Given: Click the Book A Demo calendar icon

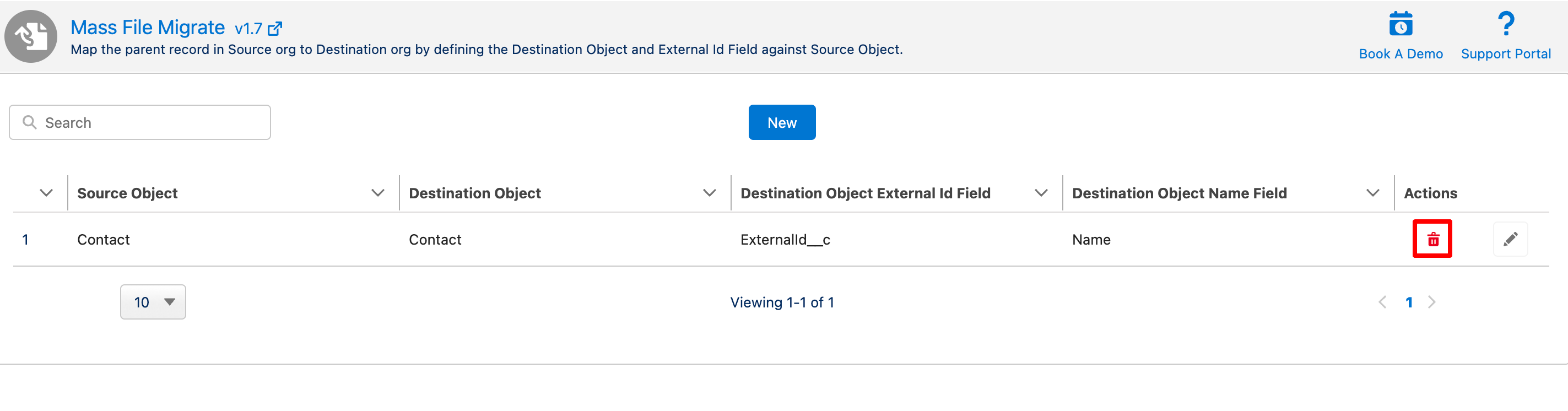Looking at the screenshot, I should click(x=1400, y=24).
